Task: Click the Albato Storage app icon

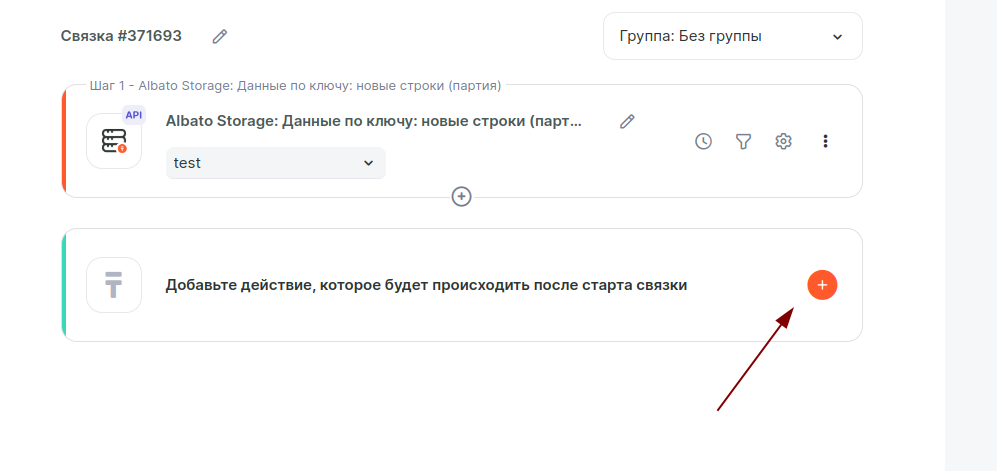Action: [x=113, y=141]
